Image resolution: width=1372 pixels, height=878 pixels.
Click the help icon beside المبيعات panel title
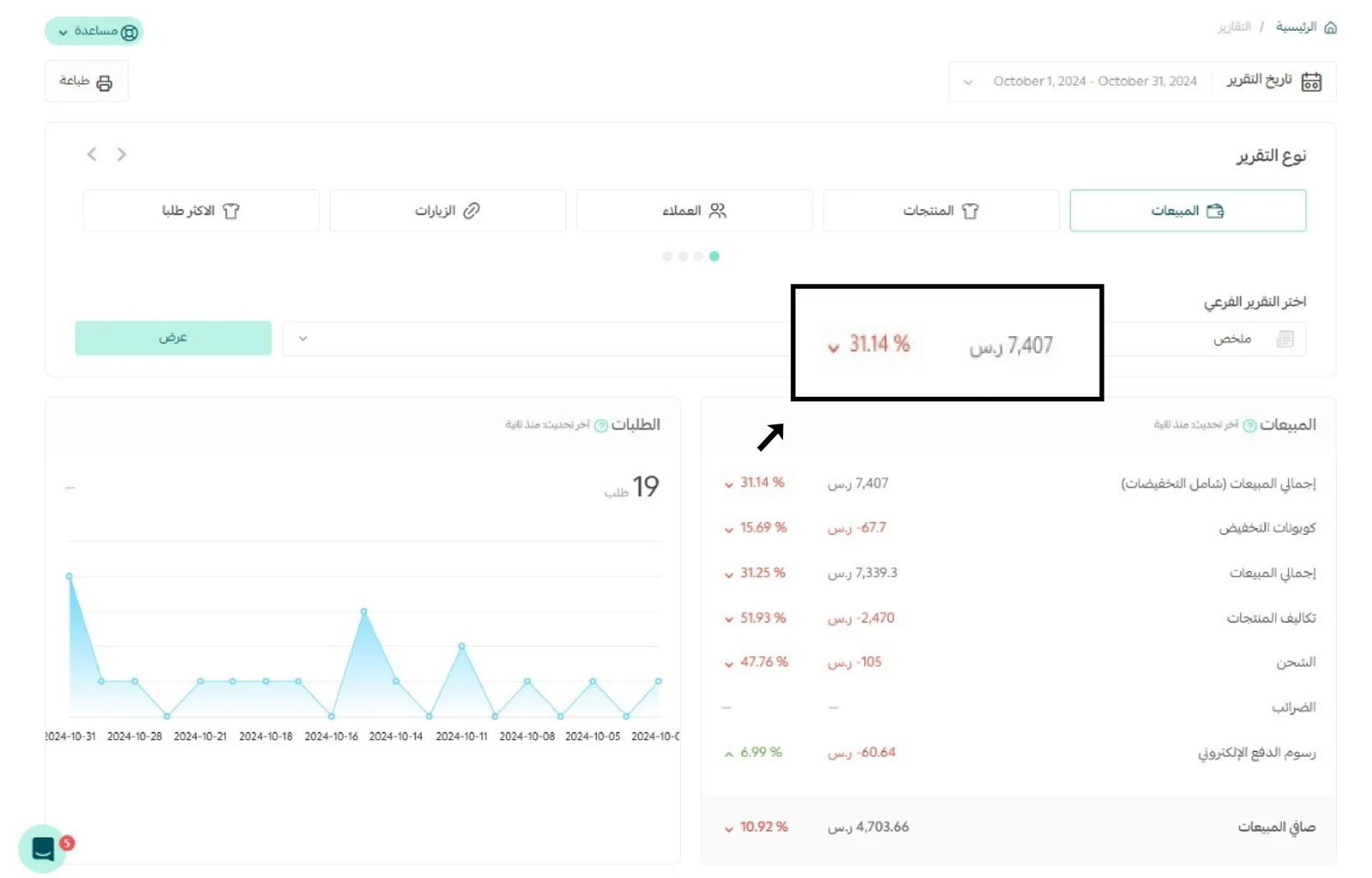pos(1249,426)
